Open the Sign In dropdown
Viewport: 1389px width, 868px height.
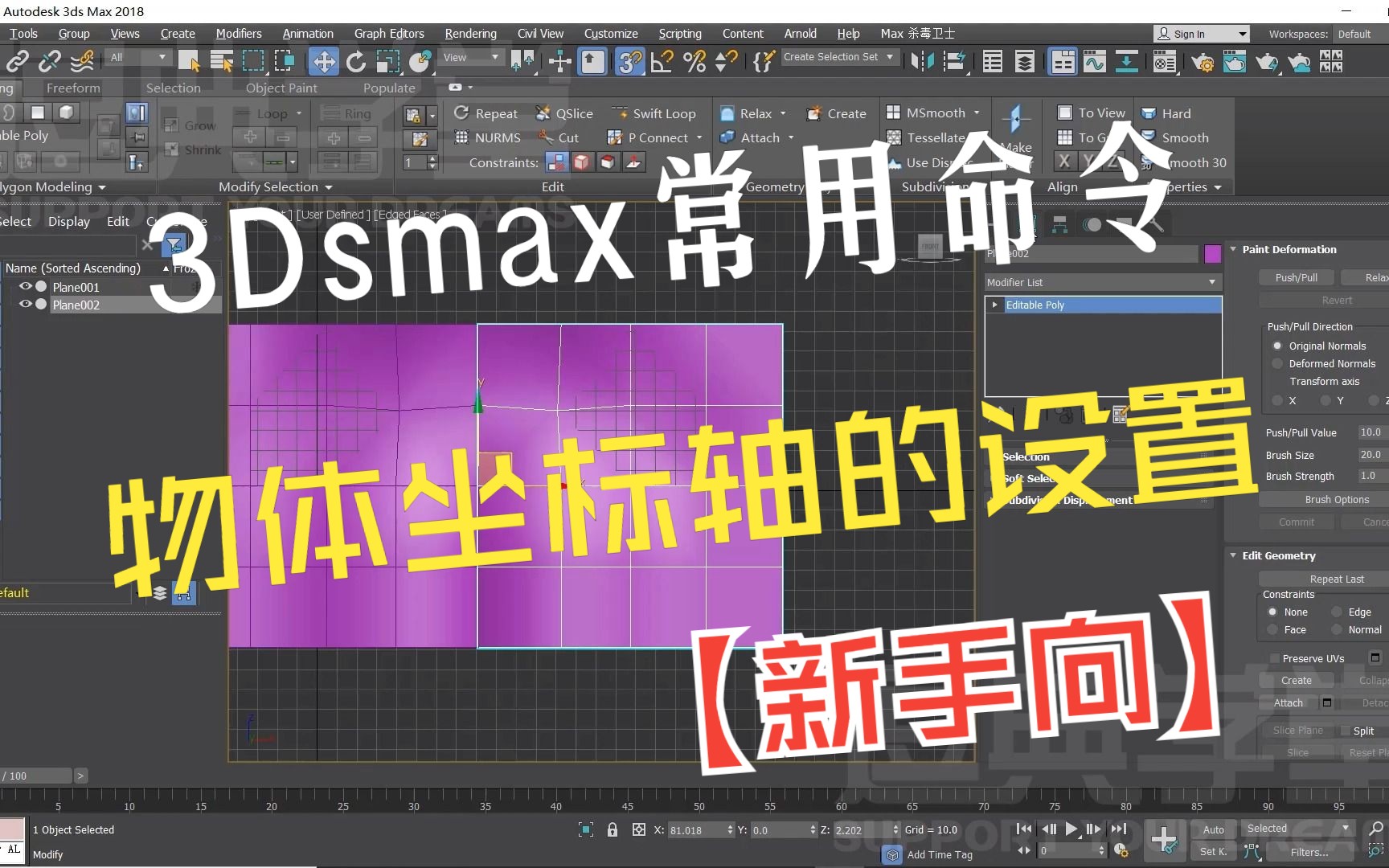1202,34
